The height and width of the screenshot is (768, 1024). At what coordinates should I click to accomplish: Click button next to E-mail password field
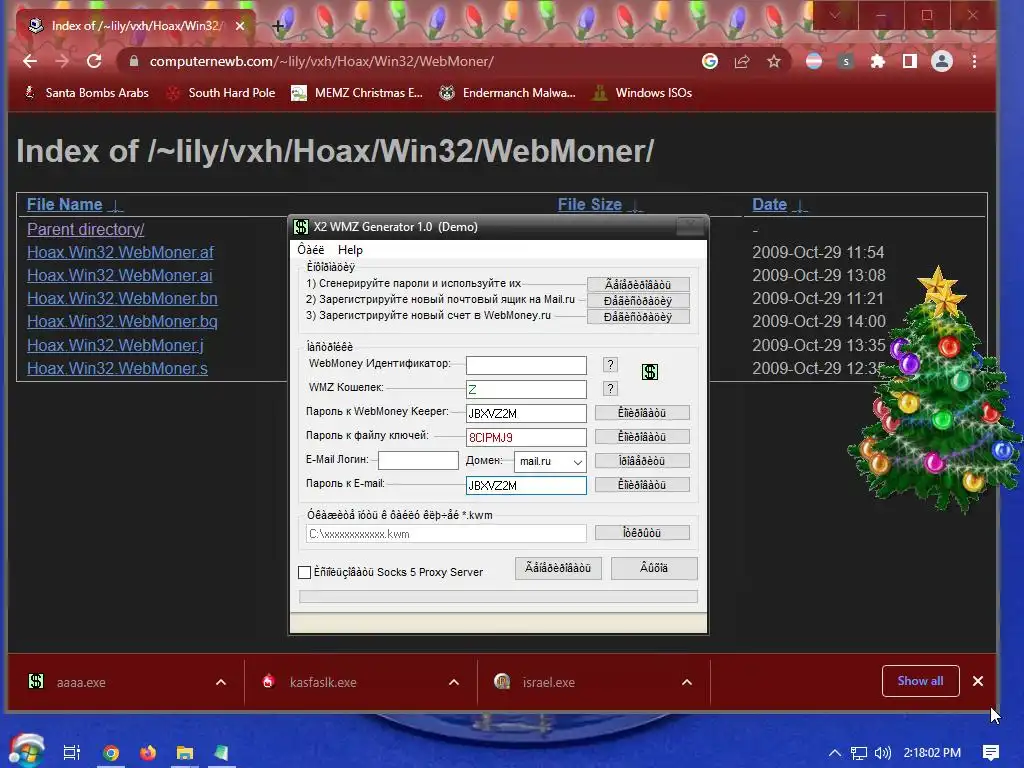coord(642,485)
